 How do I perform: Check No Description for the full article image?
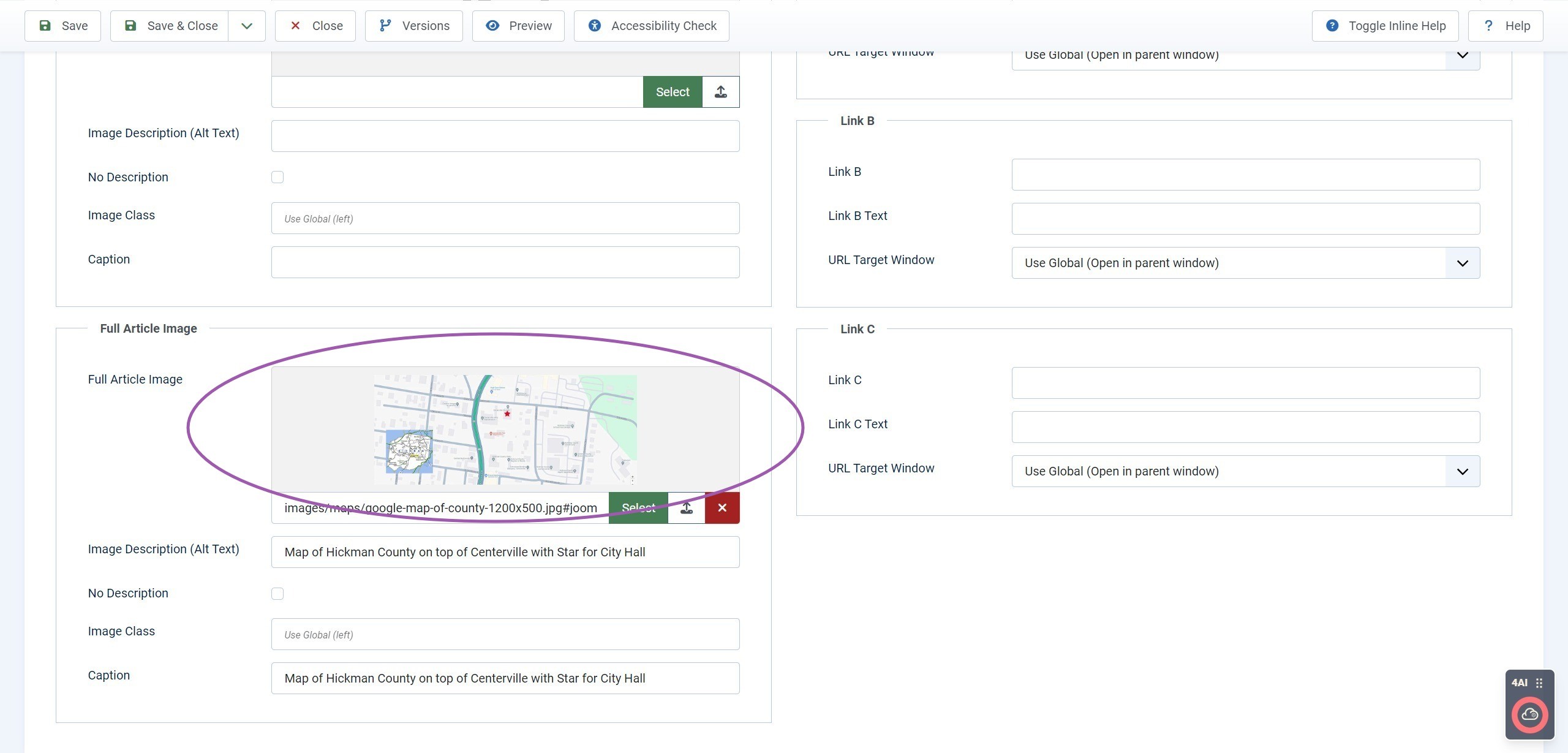click(277, 594)
